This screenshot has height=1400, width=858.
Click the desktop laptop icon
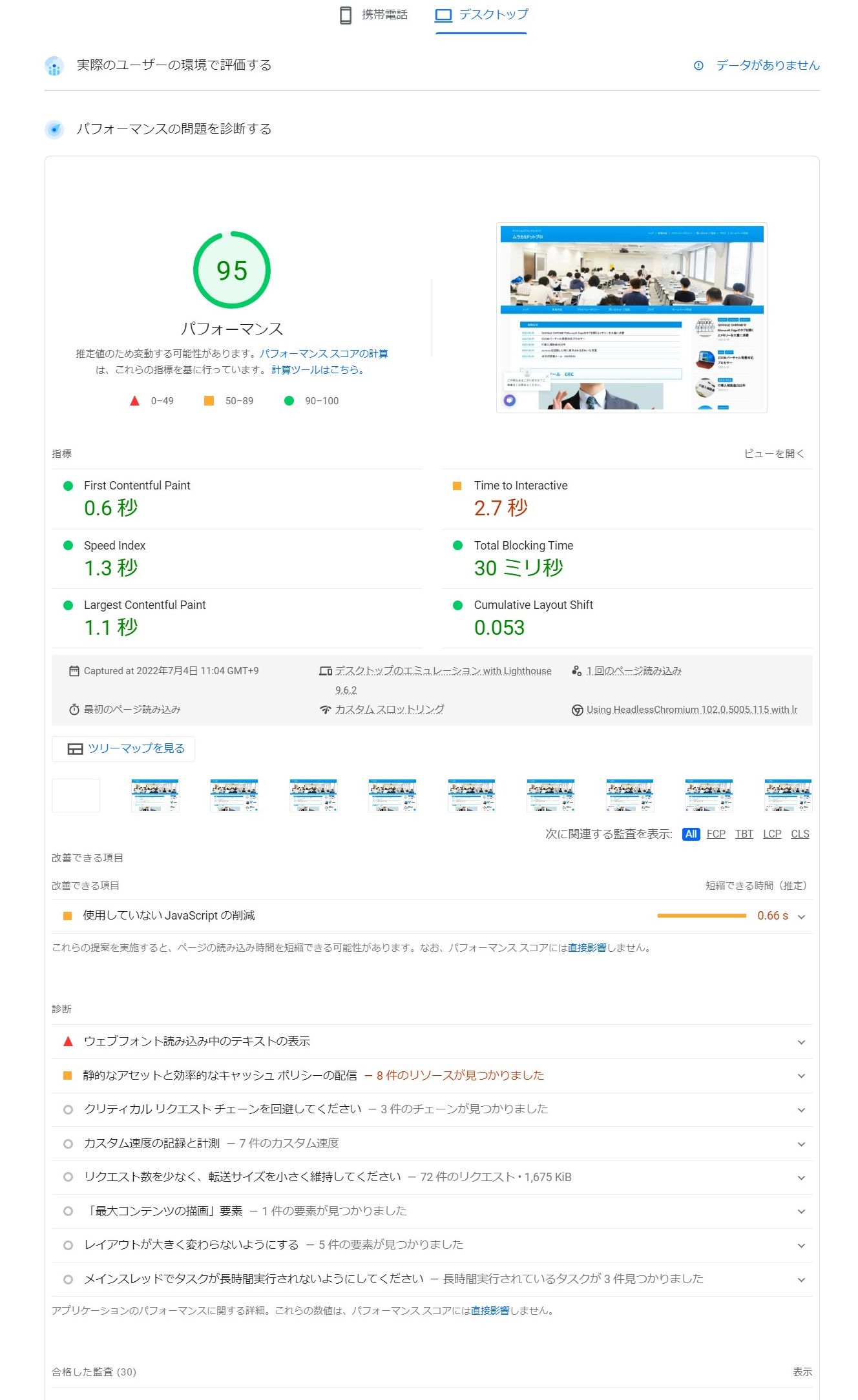coord(443,15)
